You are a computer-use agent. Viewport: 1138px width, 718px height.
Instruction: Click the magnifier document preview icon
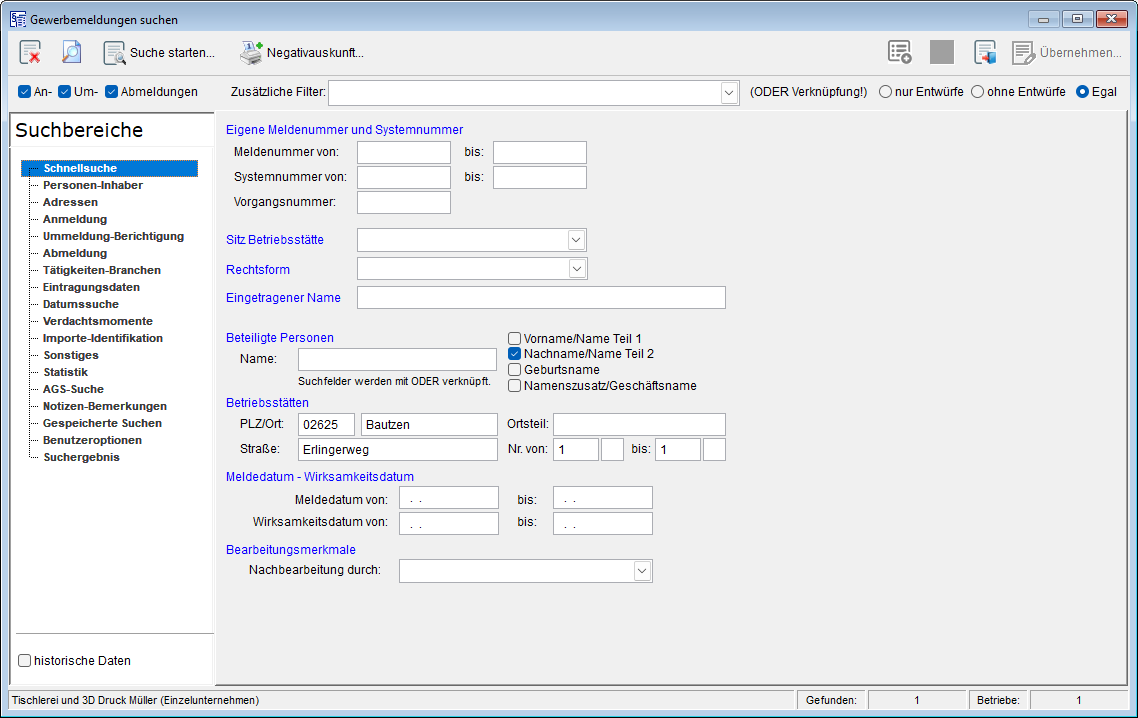point(71,52)
